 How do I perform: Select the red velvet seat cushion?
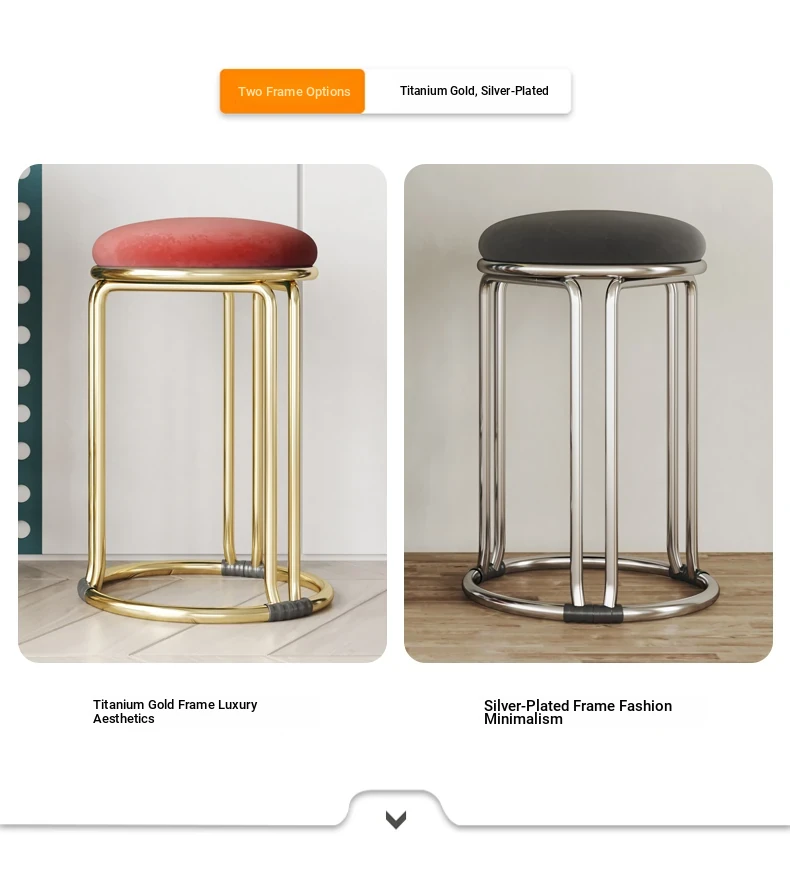[x=204, y=242]
